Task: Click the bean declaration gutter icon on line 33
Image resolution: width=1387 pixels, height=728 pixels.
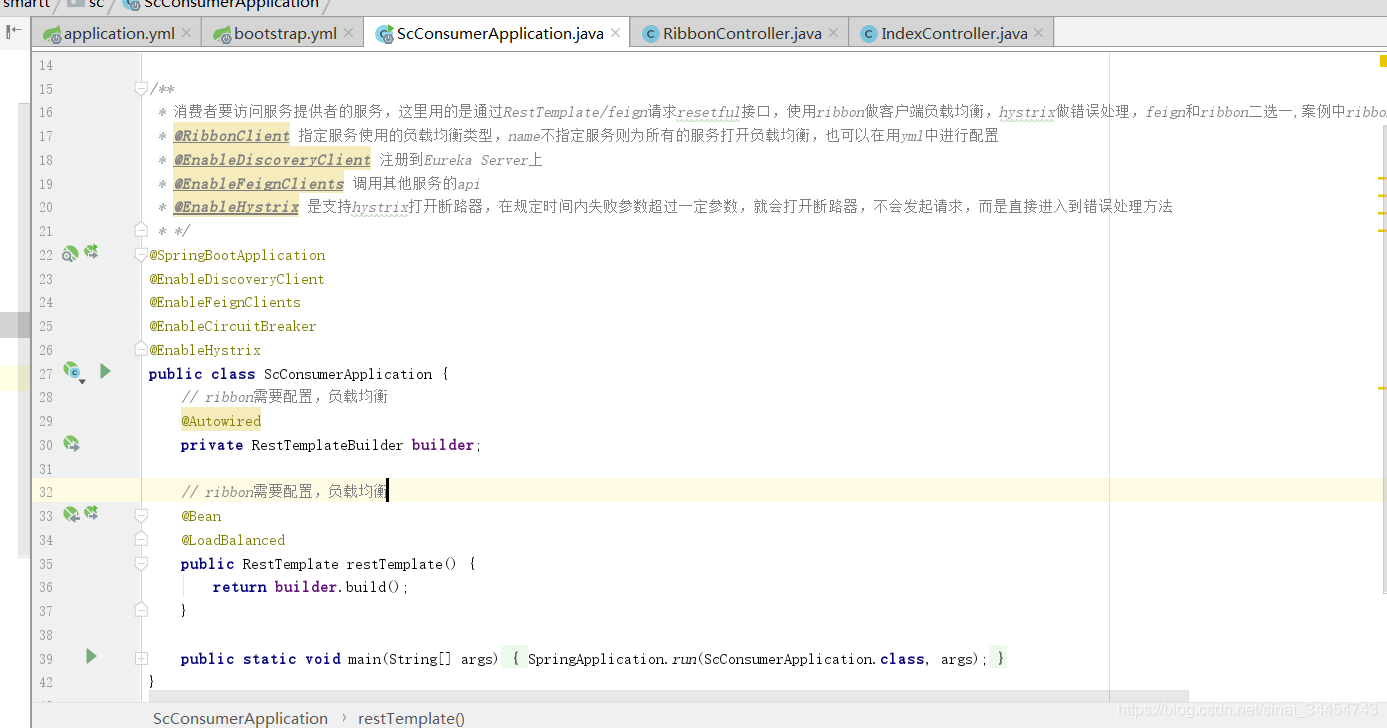Action: pos(71,514)
